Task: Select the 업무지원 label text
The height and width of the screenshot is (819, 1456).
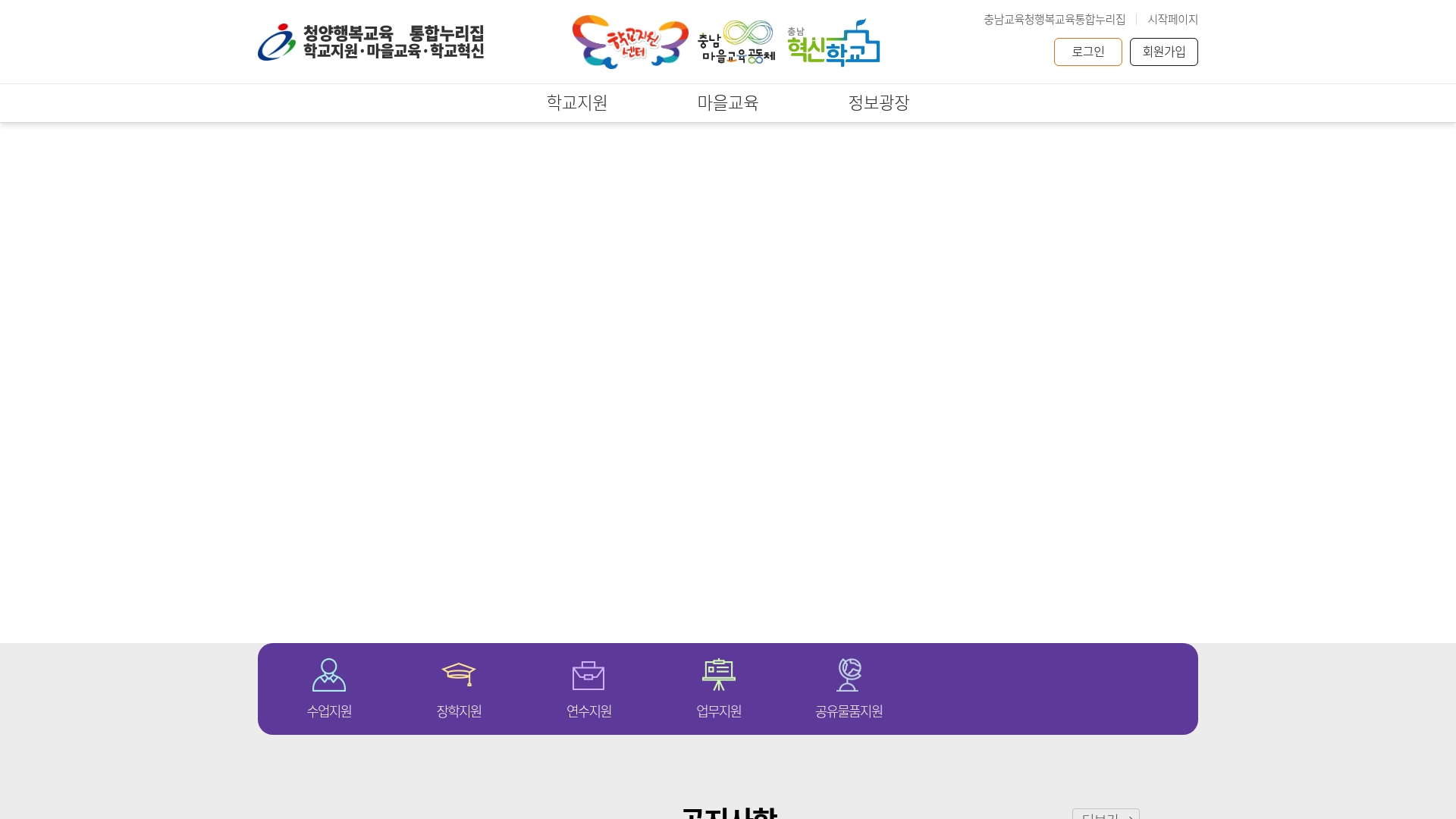Action: (x=719, y=711)
